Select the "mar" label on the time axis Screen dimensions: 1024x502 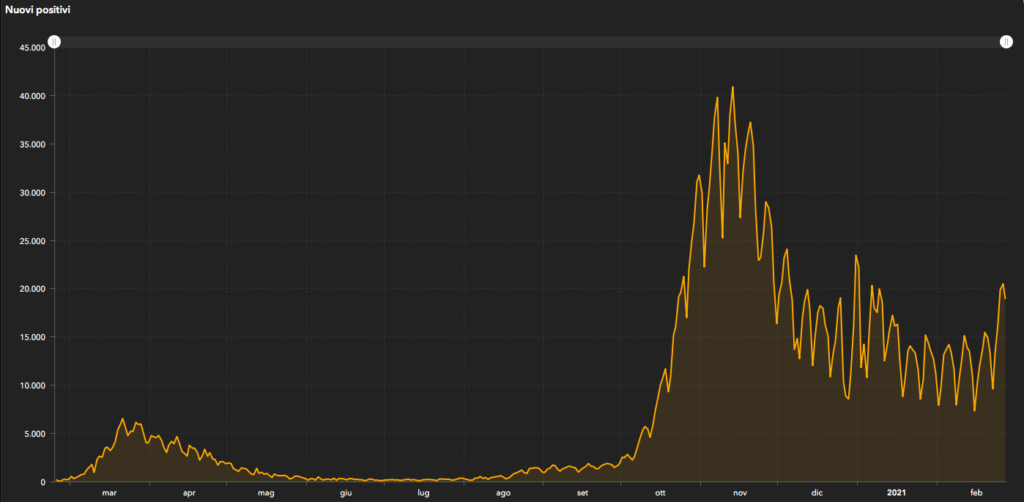click(x=109, y=493)
